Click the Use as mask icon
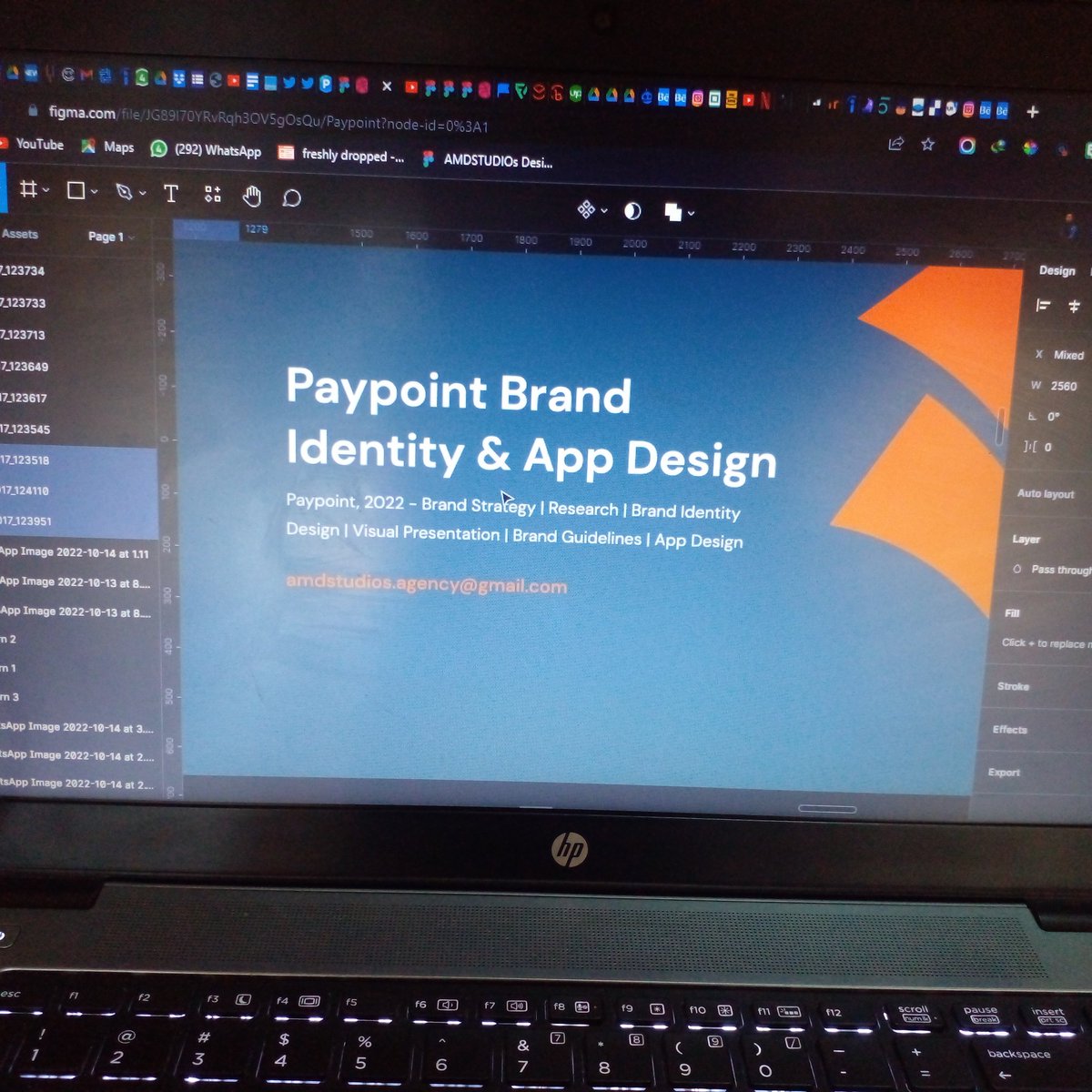Viewport: 1092px width, 1092px height. click(x=632, y=211)
